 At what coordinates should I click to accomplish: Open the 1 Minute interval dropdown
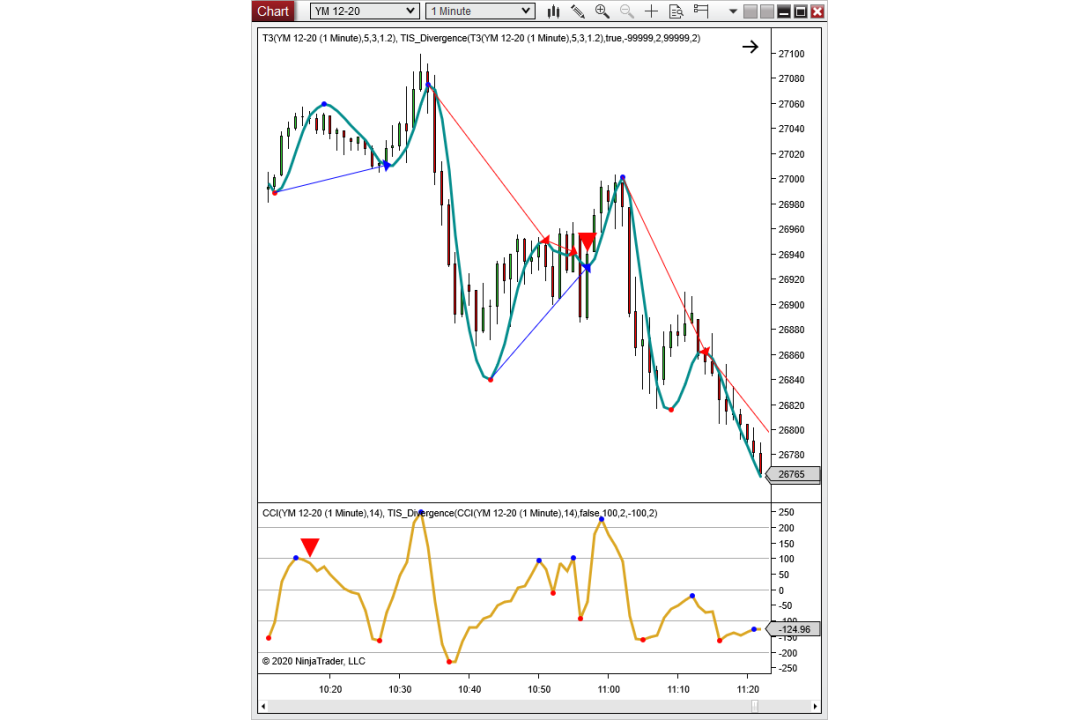click(x=480, y=11)
